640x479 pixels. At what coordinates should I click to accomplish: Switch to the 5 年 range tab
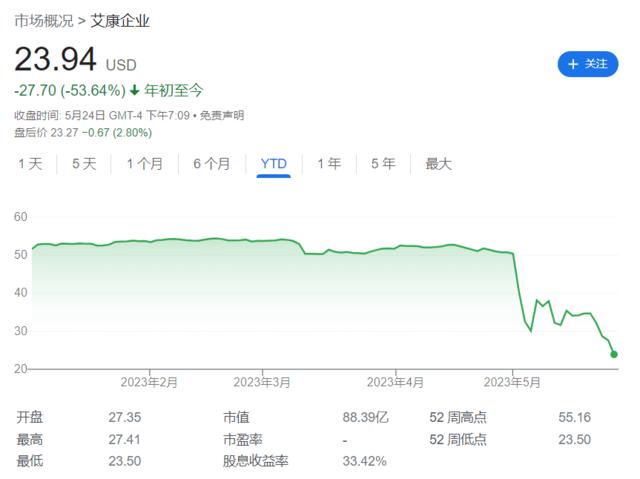pyautogui.click(x=383, y=164)
